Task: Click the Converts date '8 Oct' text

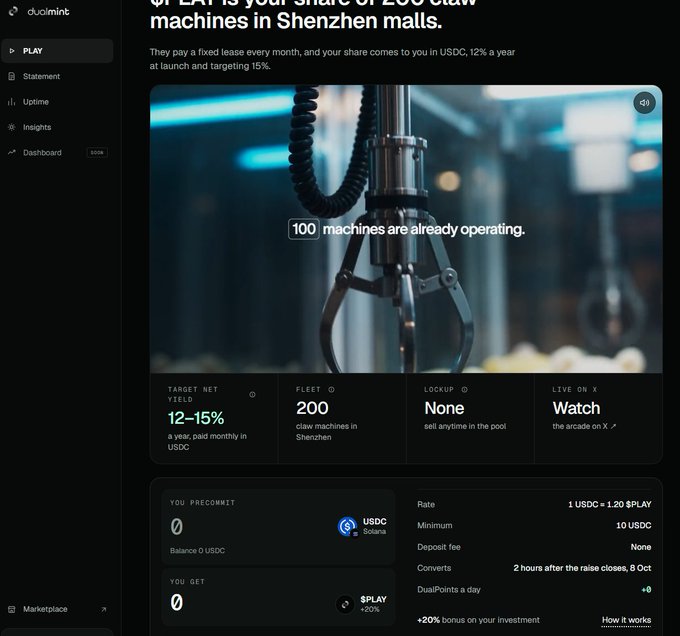Action: point(641,568)
